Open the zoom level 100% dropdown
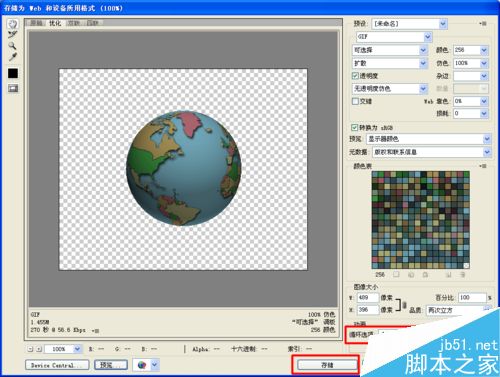The image size is (500, 377). 63,349
